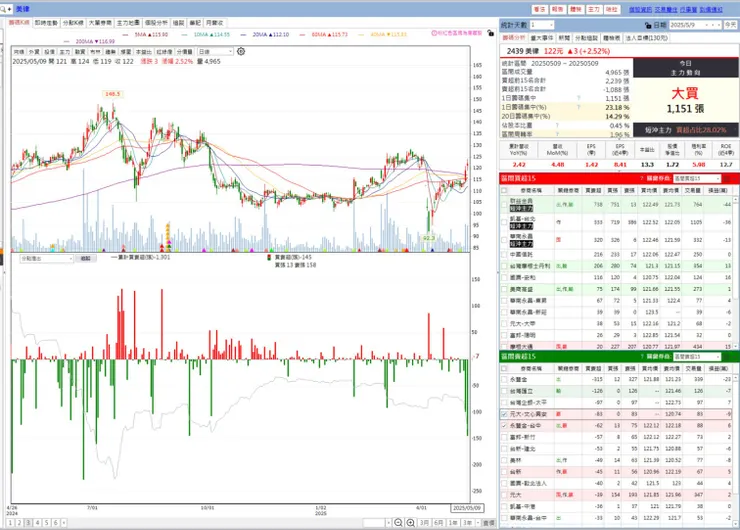Open the 法人目標(130元) tab
Image resolution: width=740 pixels, height=530 pixels.
point(646,38)
